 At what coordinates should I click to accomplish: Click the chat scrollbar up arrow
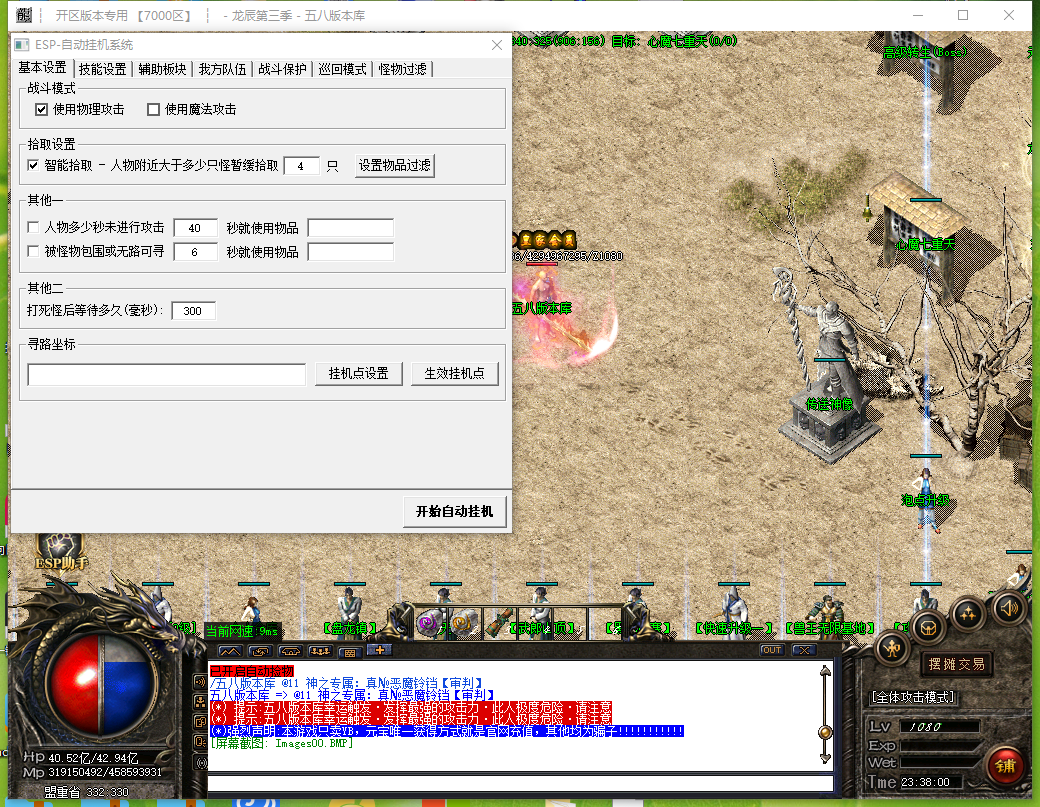point(825,672)
